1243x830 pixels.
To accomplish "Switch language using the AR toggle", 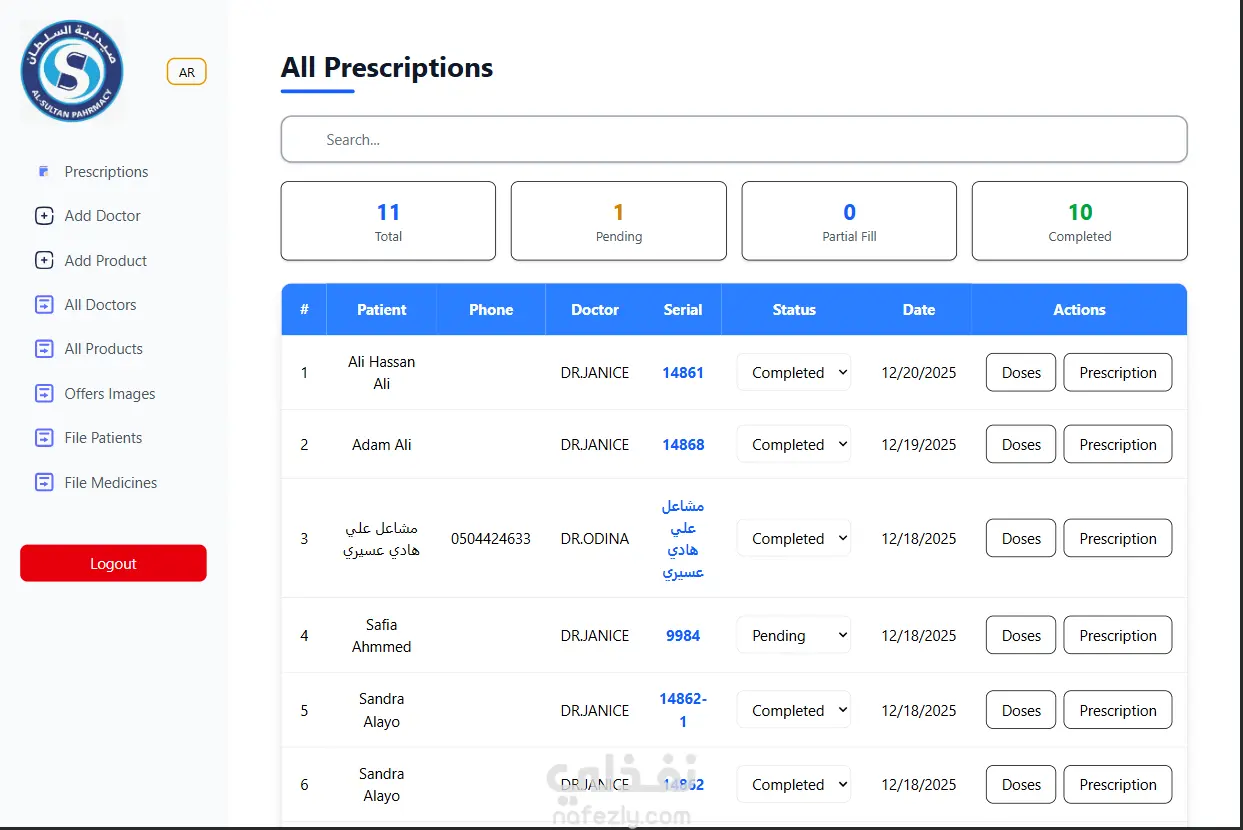I will tap(186, 72).
